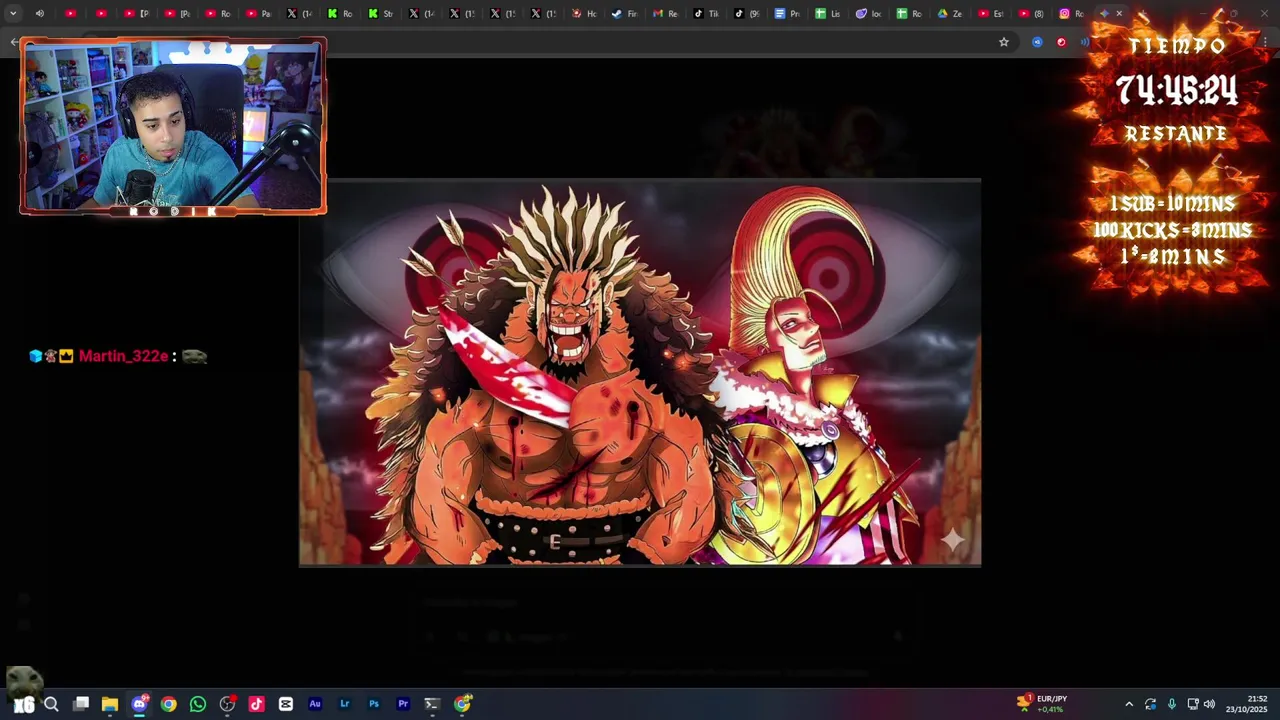The height and width of the screenshot is (720, 1280).
Task: Open the second Chrome profile icon on taskbar
Action: pos(462,704)
